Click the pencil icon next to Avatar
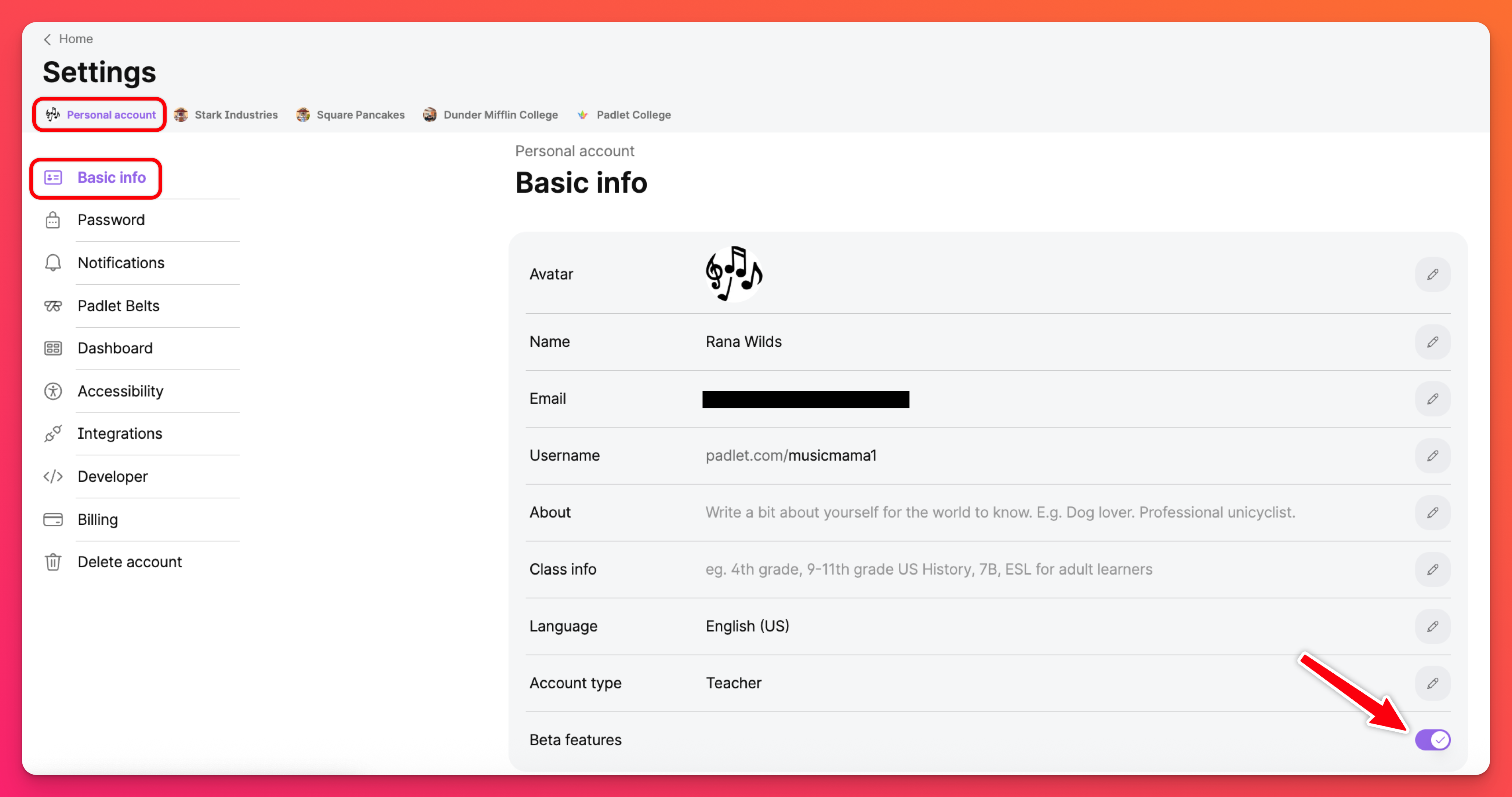The width and height of the screenshot is (1512, 797). pos(1432,274)
